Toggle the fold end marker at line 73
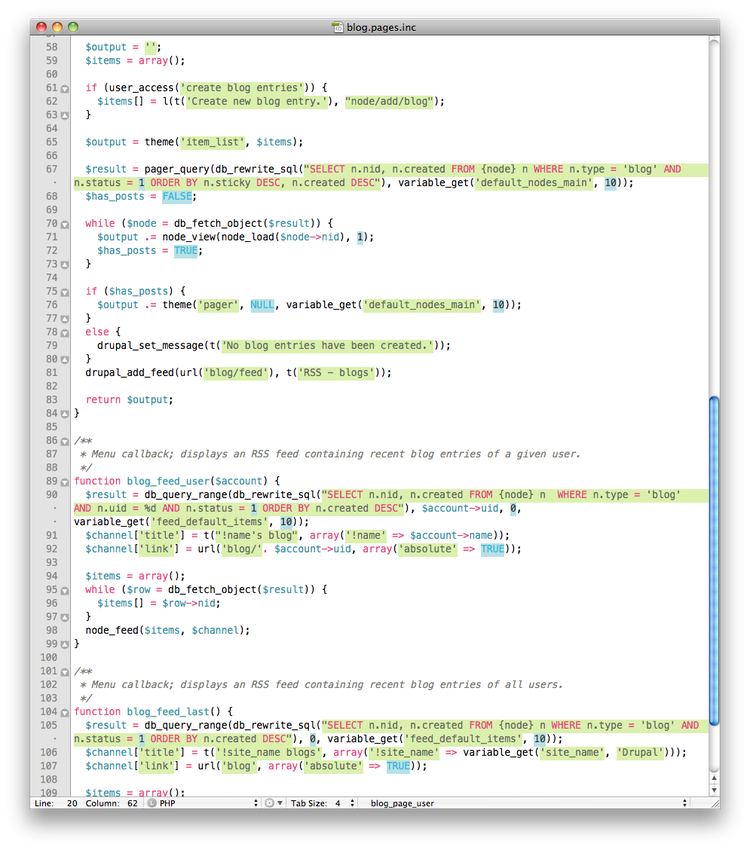750x850 pixels. point(64,265)
